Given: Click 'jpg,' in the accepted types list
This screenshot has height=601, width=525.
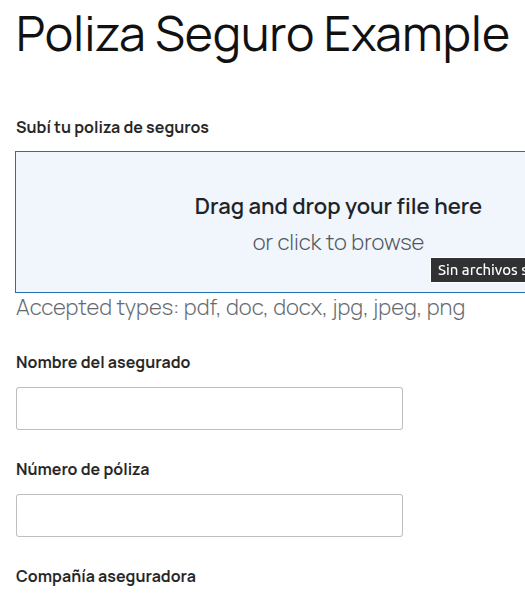Looking at the screenshot, I should click(349, 309).
